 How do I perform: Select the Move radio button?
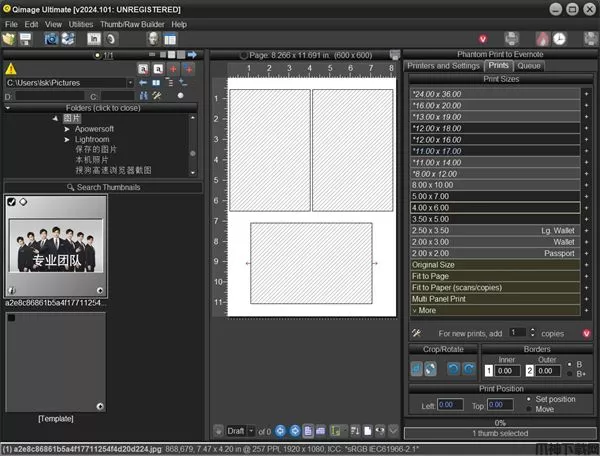click(528, 409)
